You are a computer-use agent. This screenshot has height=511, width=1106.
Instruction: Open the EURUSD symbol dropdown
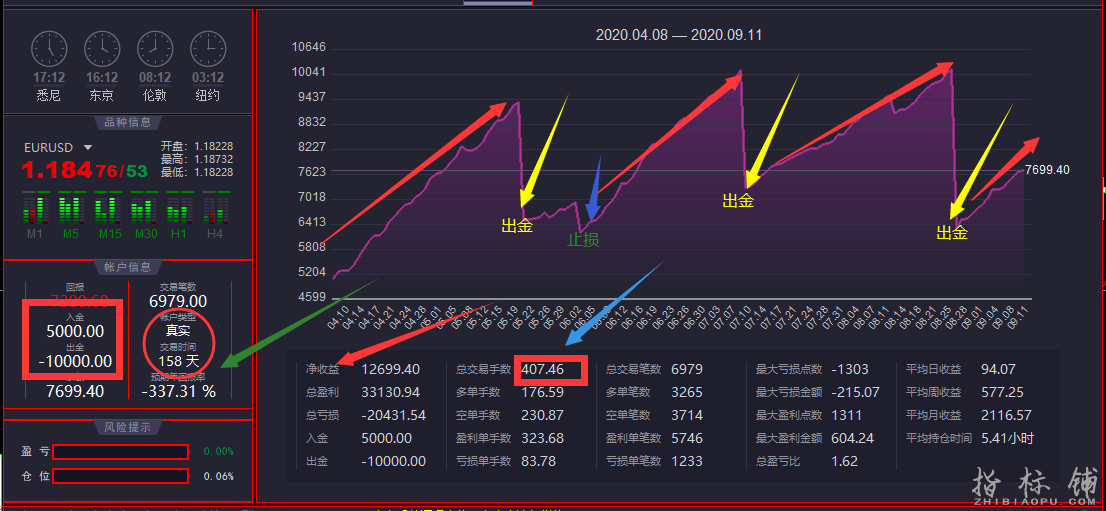pyautogui.click(x=88, y=148)
